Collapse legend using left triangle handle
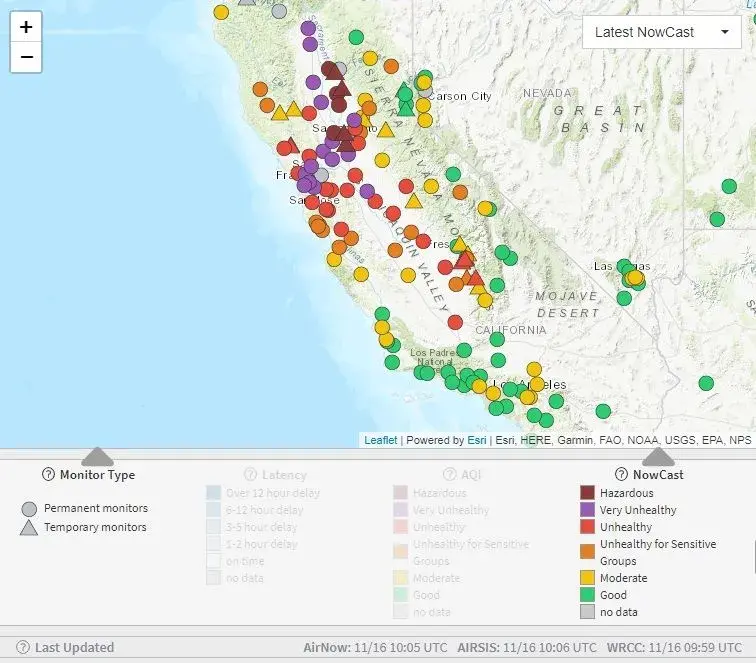The height and width of the screenshot is (663, 756). click(96, 457)
